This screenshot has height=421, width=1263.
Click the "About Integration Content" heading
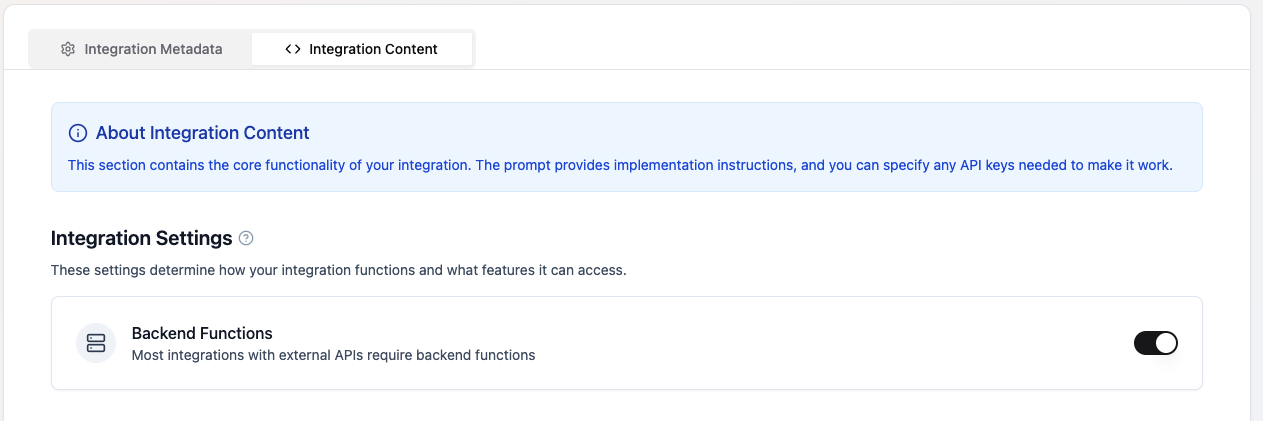[203, 133]
